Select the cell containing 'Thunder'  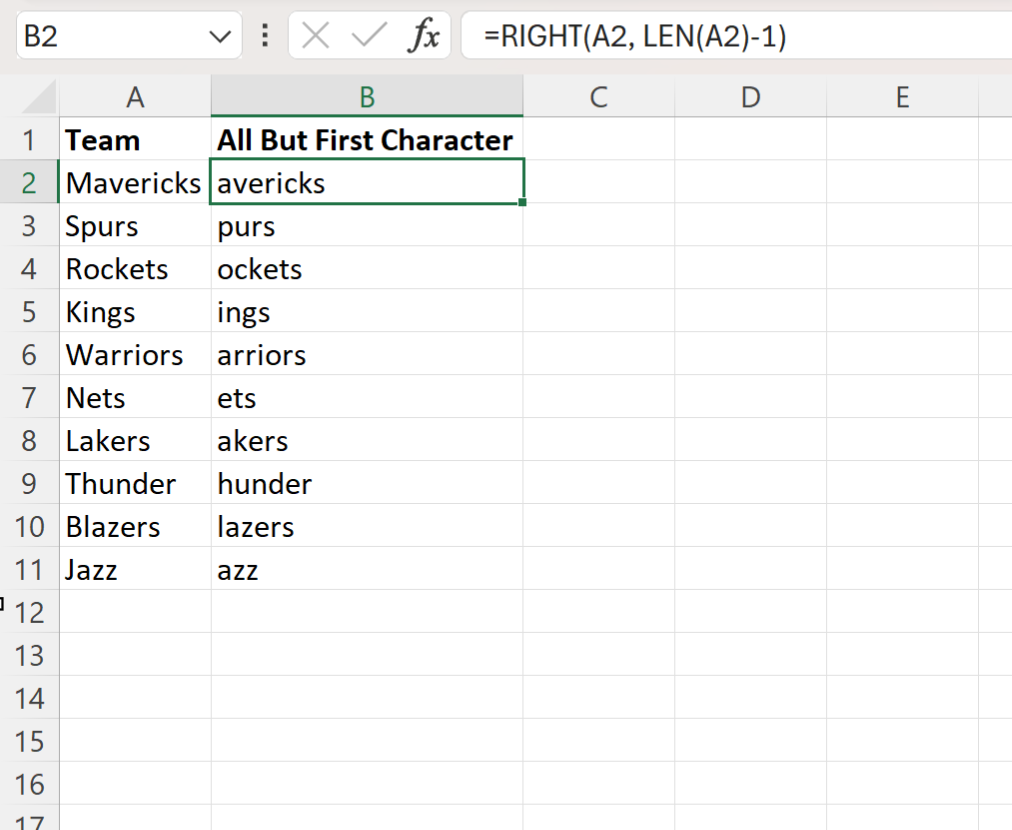pos(135,483)
